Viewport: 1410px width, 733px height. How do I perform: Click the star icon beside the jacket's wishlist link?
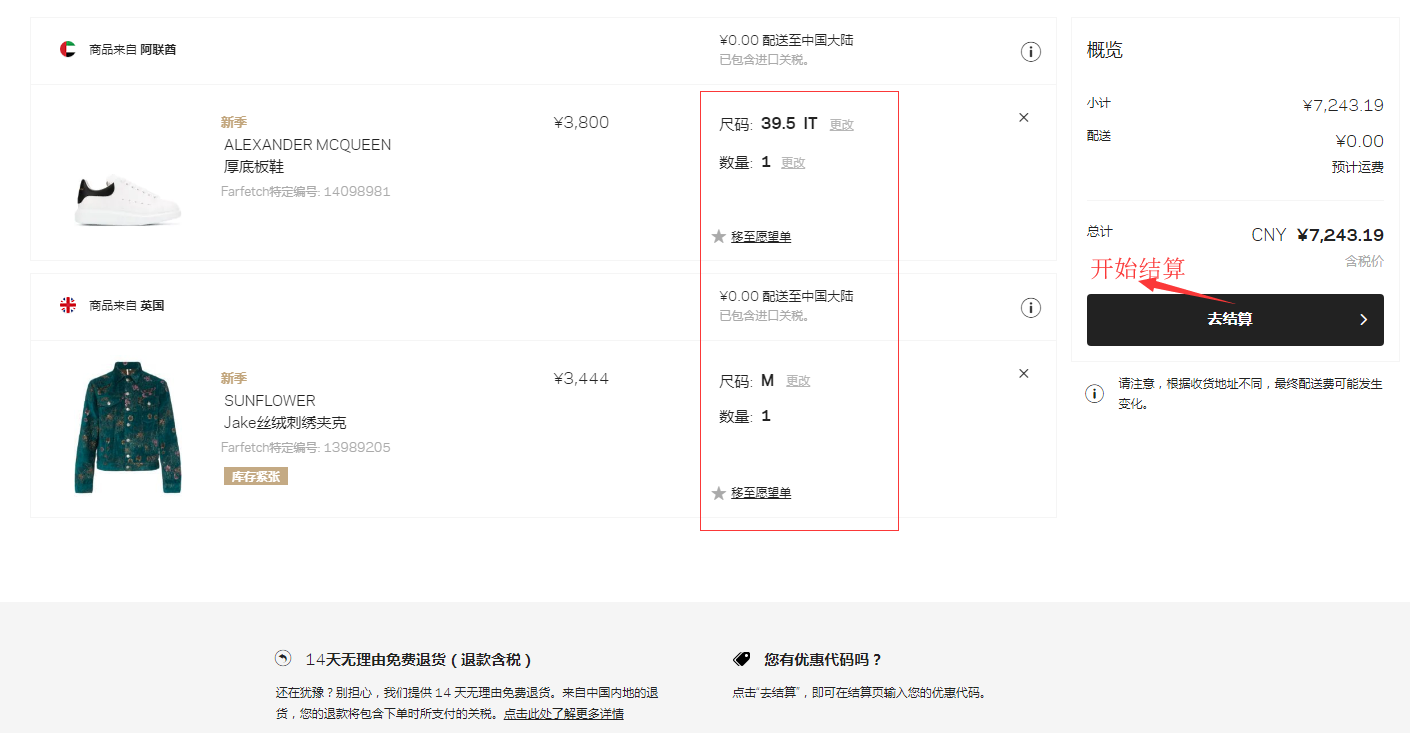coord(718,493)
